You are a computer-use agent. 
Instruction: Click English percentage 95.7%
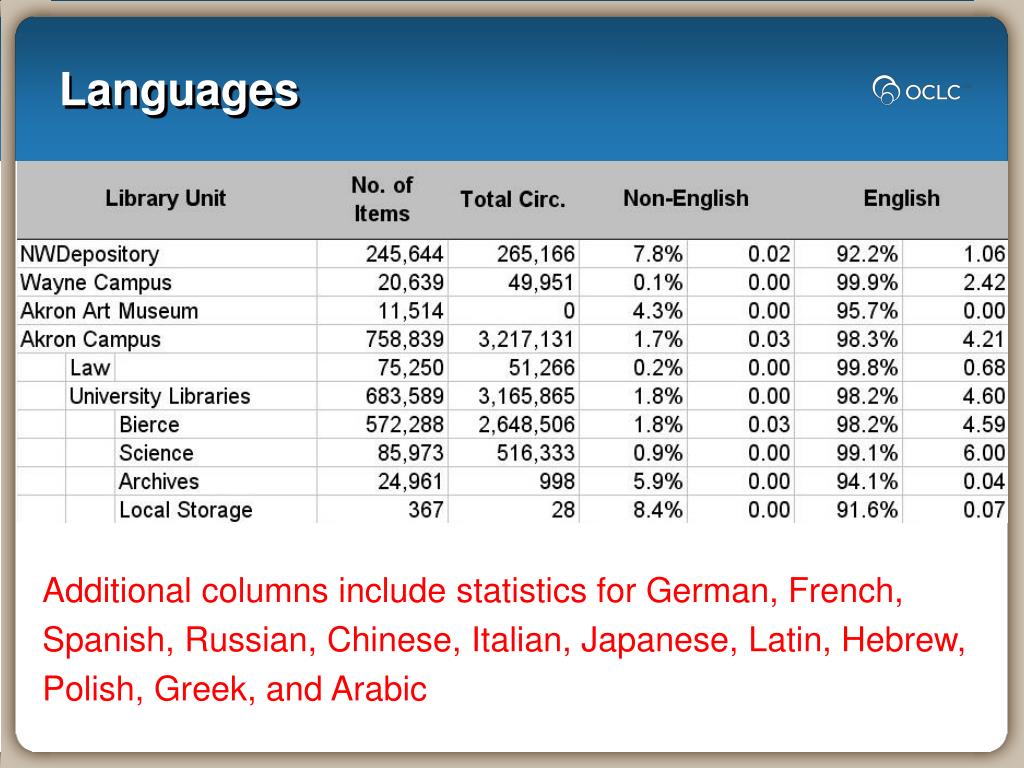(x=867, y=311)
